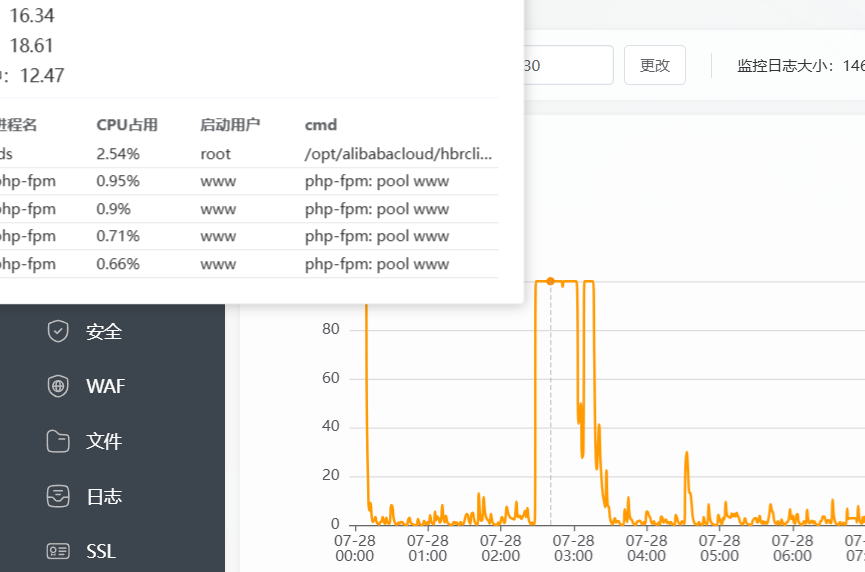Click the 0.95% CPU usage cell
The height and width of the screenshot is (572, 865).
tap(118, 181)
